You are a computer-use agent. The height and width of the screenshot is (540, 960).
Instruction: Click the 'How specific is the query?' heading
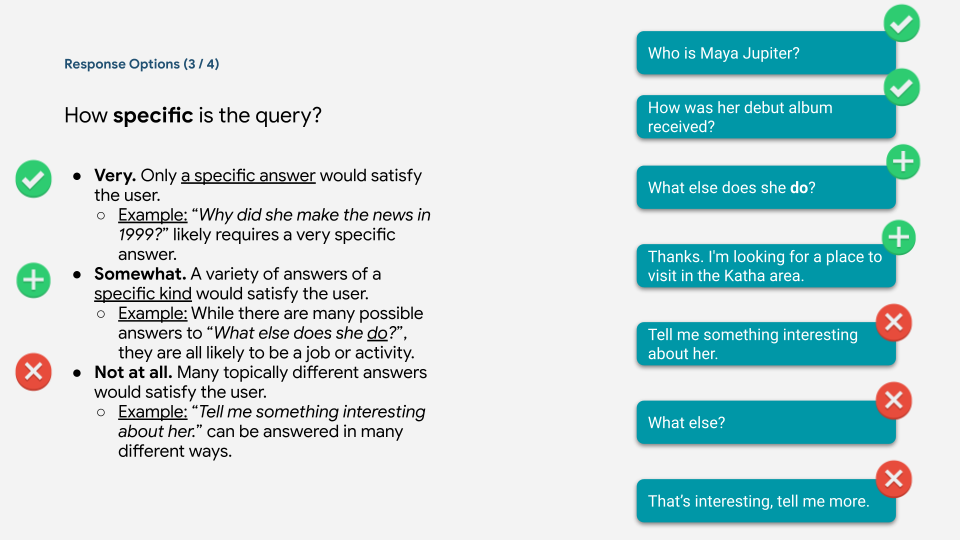pos(193,115)
